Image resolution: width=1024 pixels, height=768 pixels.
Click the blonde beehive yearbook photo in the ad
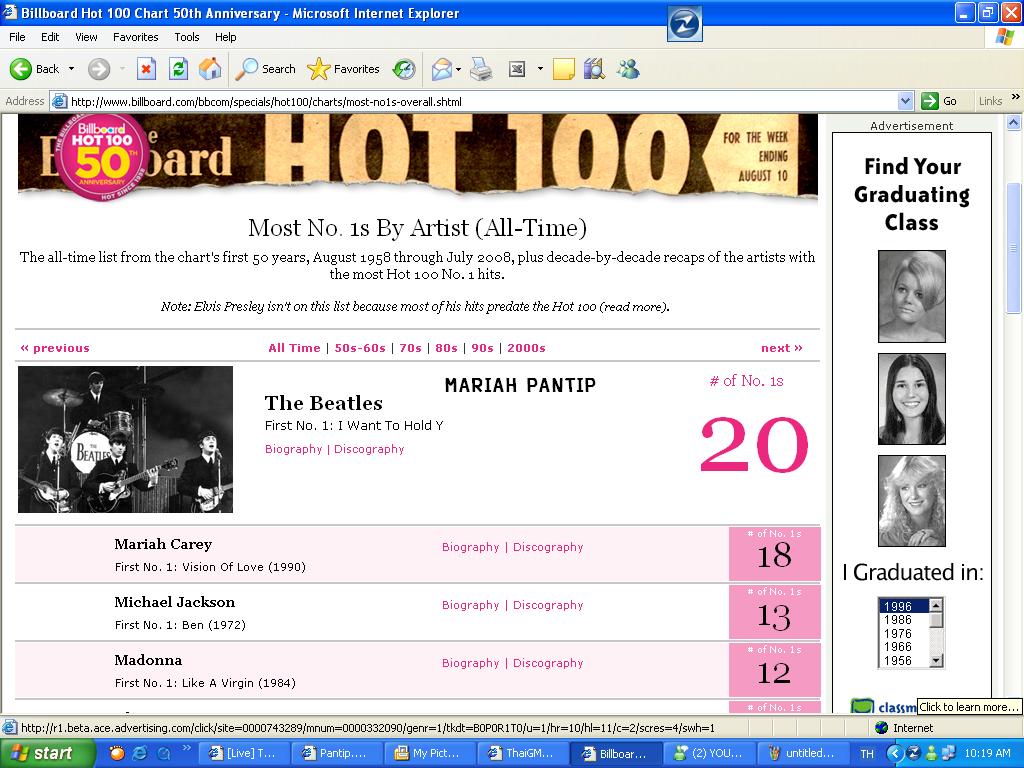tap(912, 296)
